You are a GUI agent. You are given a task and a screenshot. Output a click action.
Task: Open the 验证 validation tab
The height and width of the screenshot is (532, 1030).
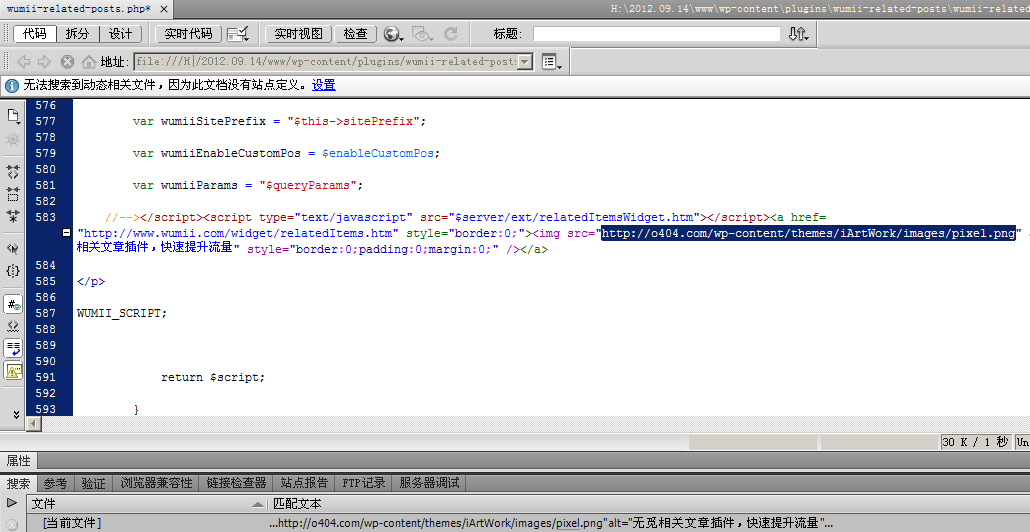point(93,483)
